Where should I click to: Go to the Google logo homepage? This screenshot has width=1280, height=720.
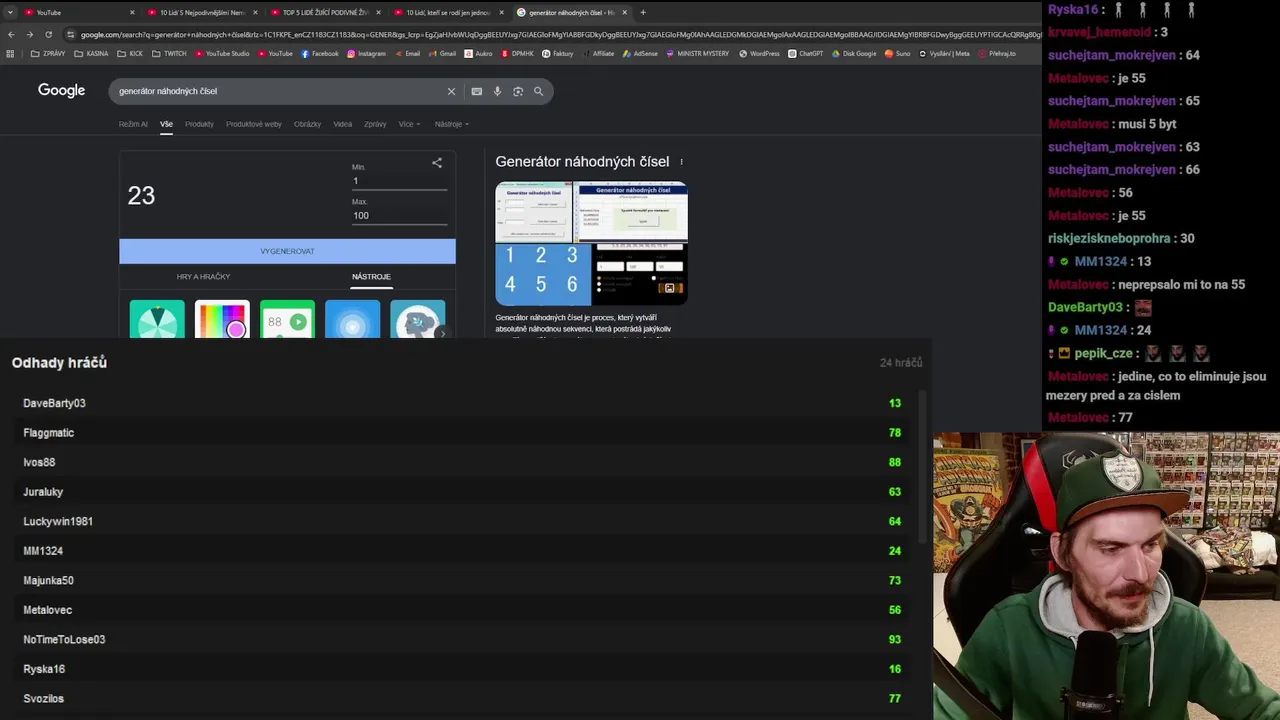61,90
